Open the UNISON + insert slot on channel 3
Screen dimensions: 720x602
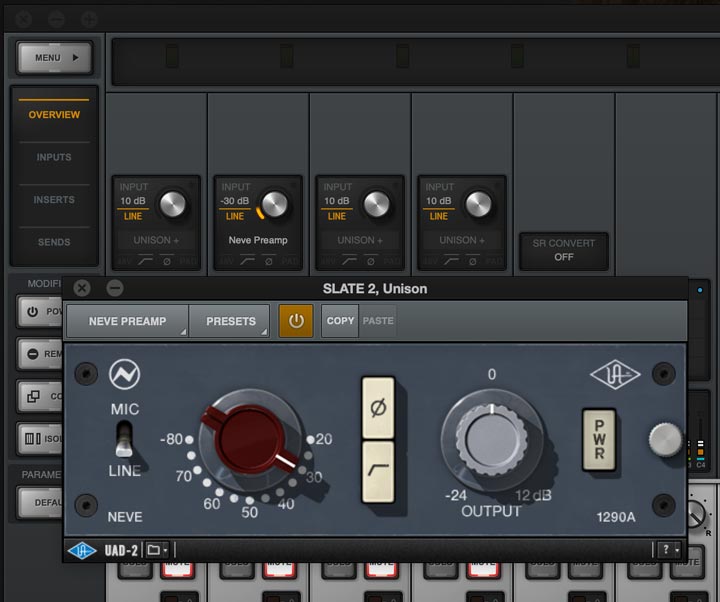360,240
